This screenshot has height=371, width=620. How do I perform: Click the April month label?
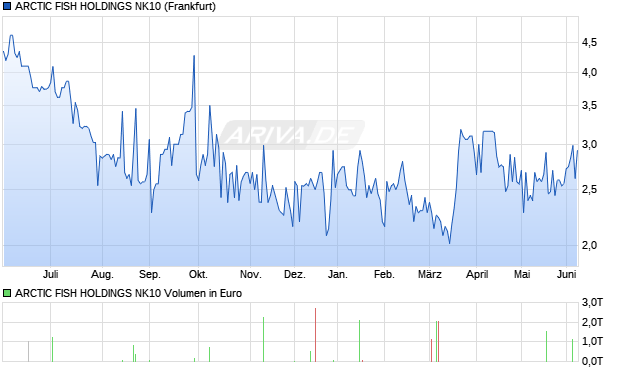click(x=477, y=274)
